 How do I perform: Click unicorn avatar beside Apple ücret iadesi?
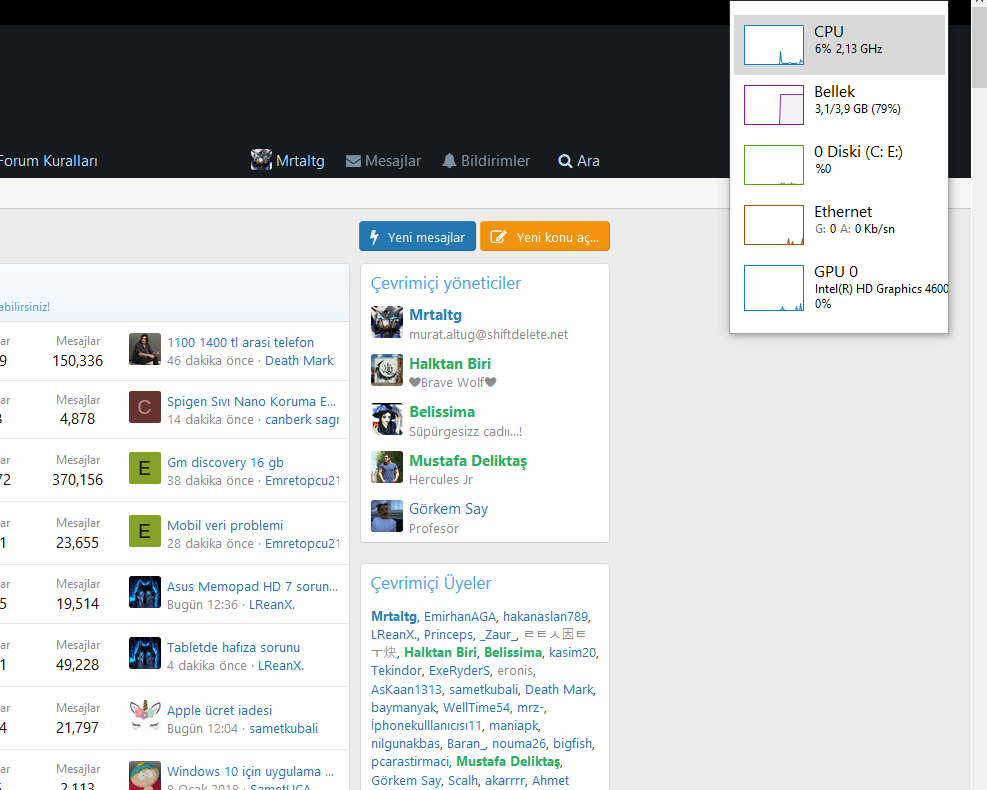click(145, 716)
